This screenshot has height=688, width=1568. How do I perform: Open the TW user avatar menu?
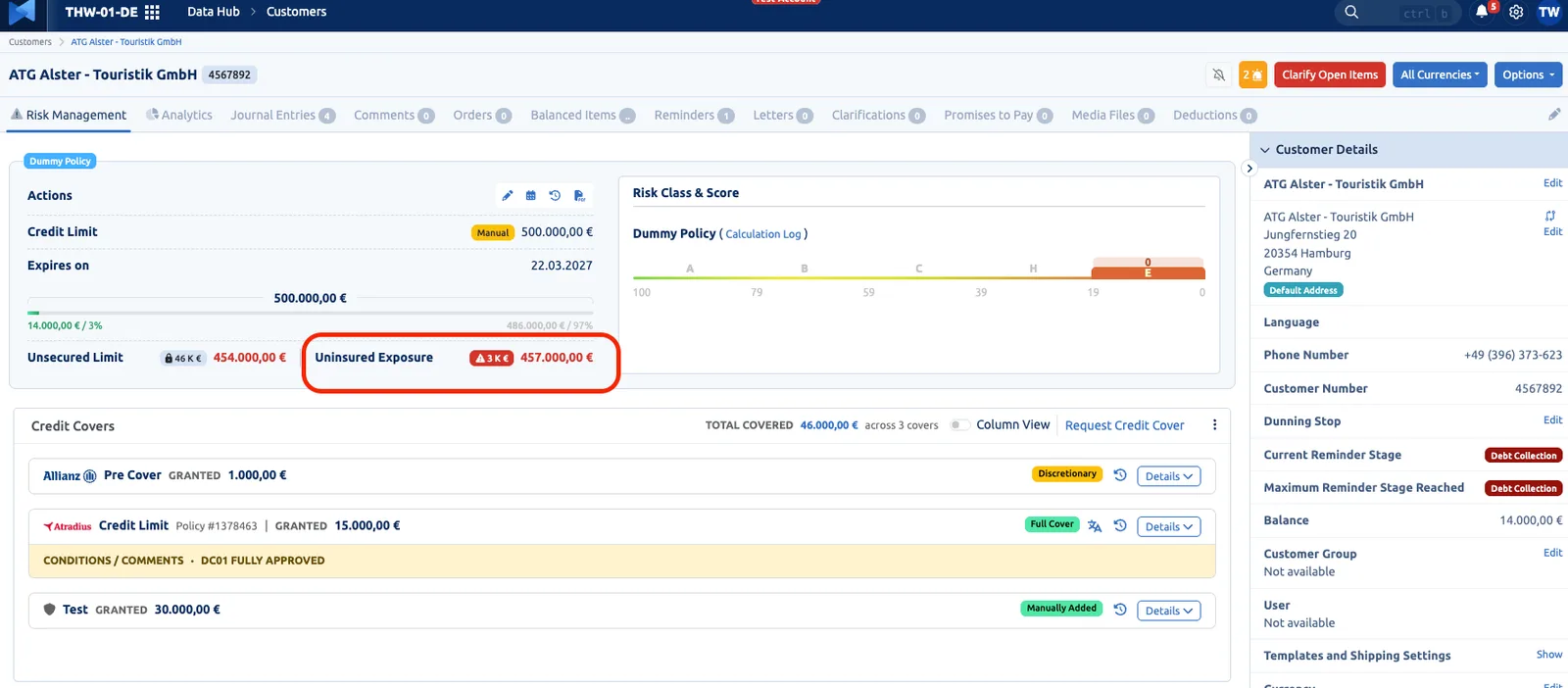pyautogui.click(x=1549, y=13)
